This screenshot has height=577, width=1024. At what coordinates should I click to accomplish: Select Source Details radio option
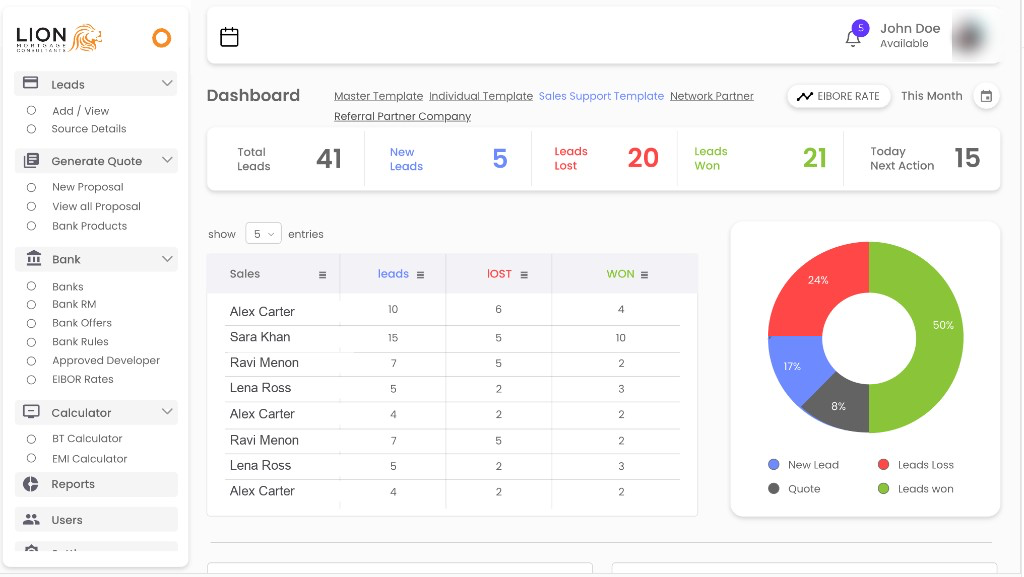(31, 129)
